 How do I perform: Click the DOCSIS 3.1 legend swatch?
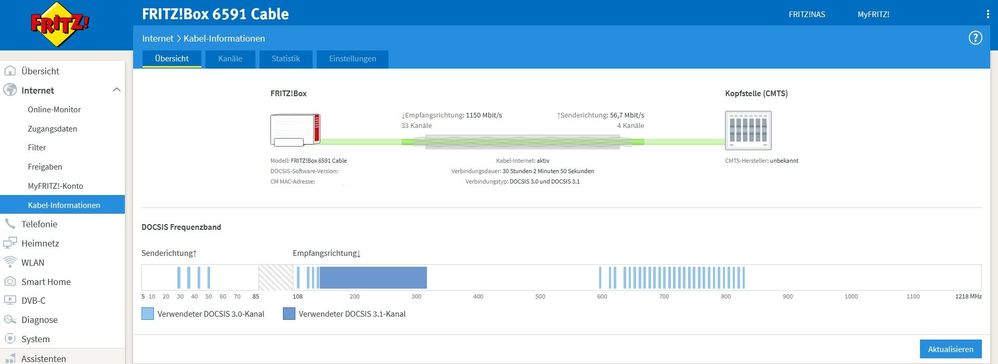pyautogui.click(x=289, y=314)
